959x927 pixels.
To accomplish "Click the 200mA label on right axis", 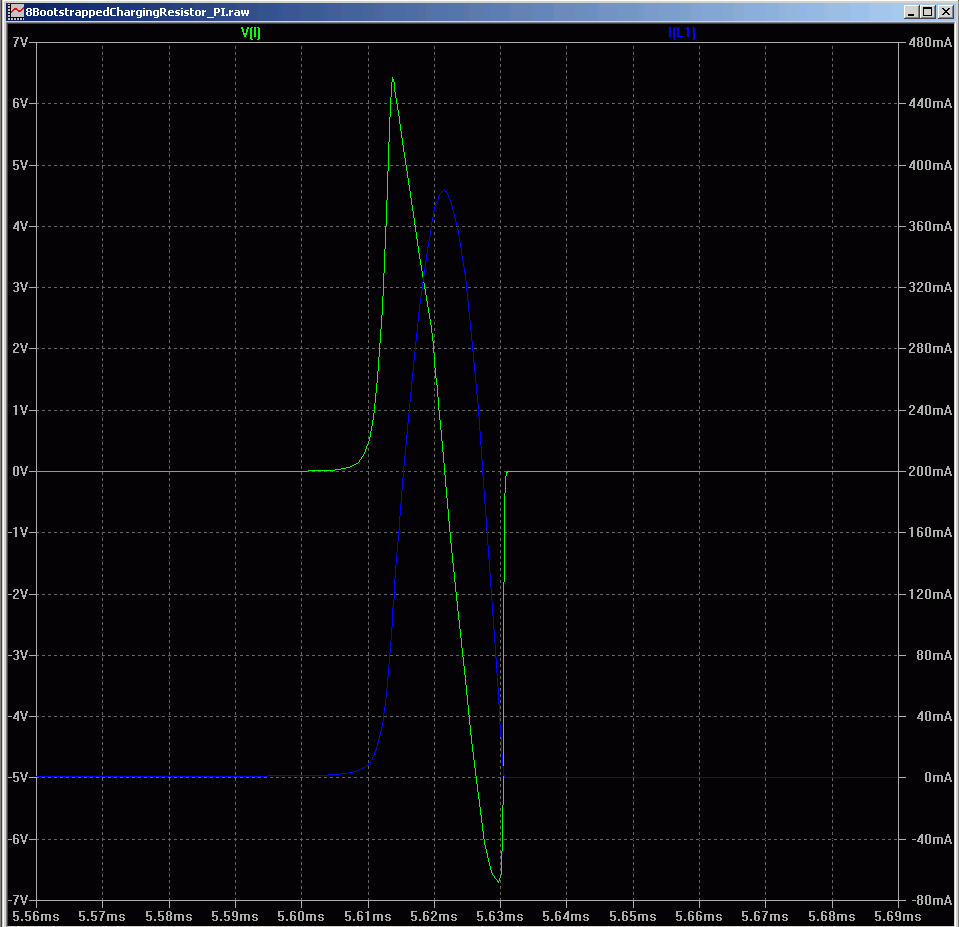I will [928, 471].
